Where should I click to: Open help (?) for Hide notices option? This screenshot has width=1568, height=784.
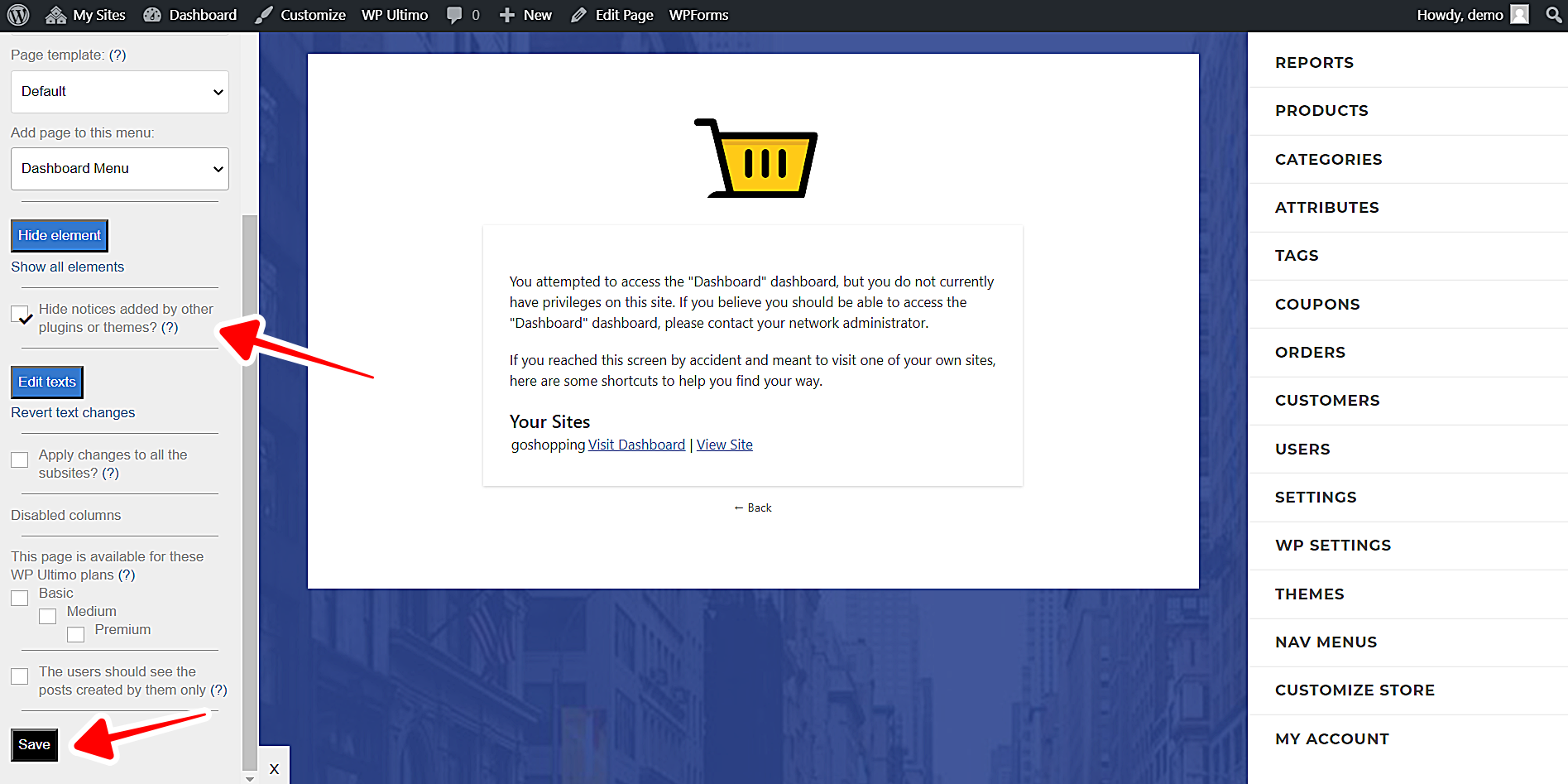click(170, 327)
